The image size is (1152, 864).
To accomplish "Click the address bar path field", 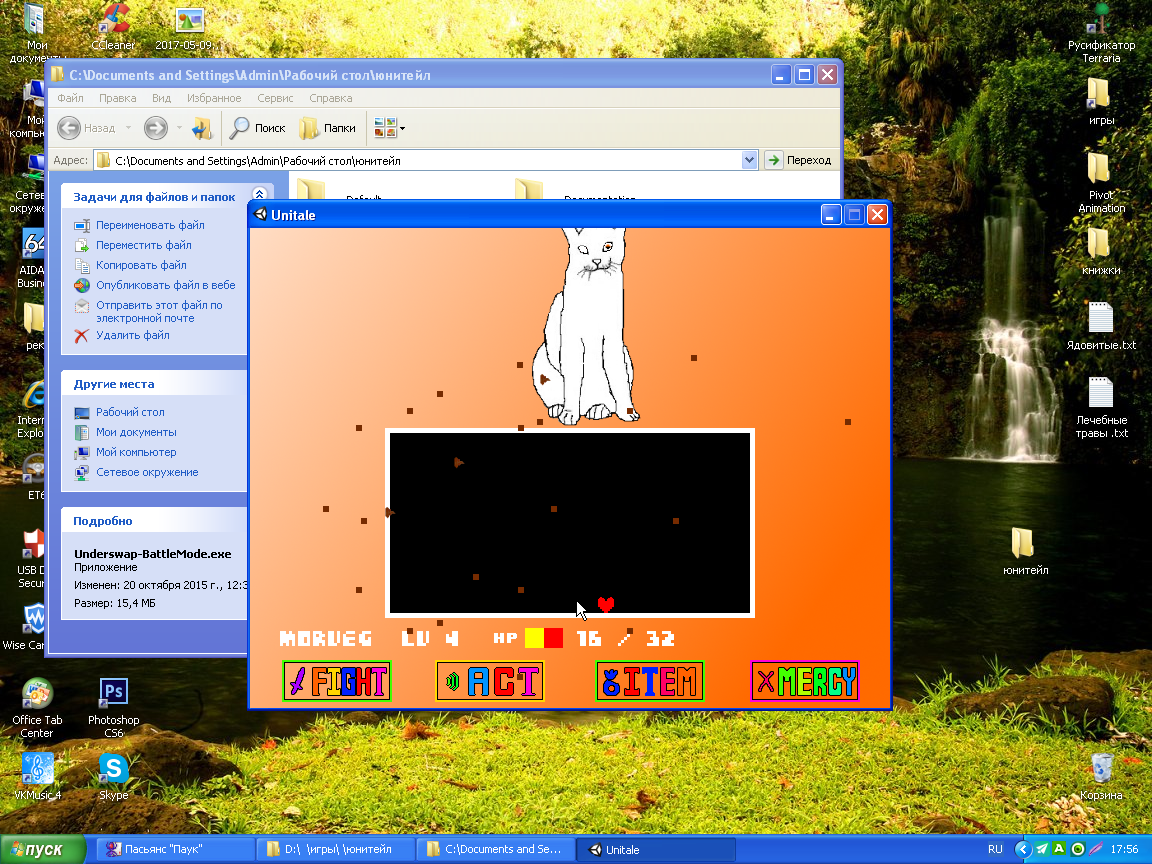I will coord(419,160).
